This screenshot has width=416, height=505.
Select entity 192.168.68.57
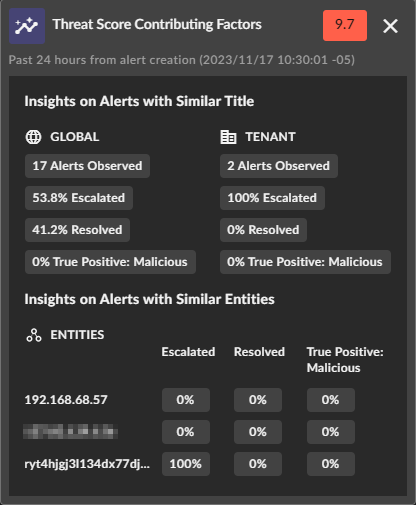click(x=66, y=400)
